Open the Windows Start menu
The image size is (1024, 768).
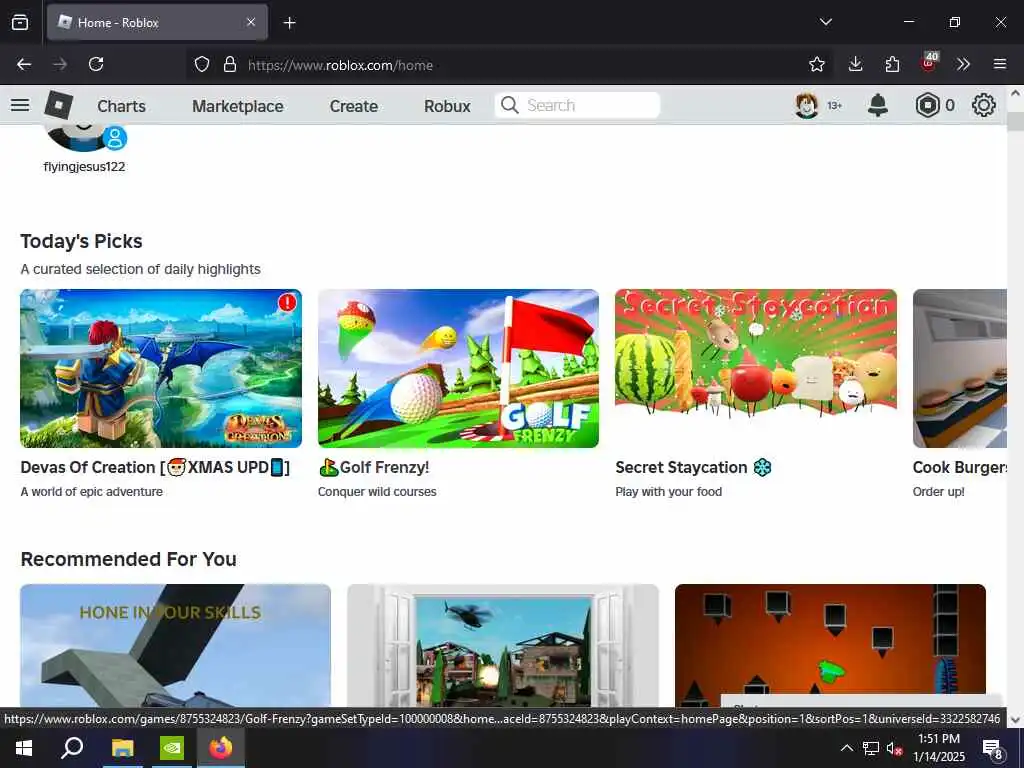(24, 748)
